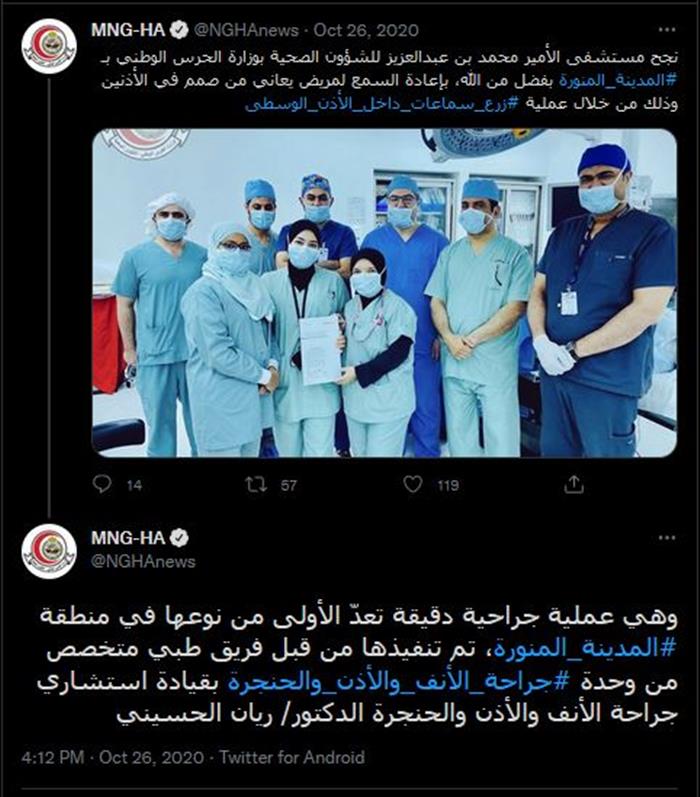Click the verified badge beside first MNG-HA name
700x797 pixels.
tap(179, 30)
